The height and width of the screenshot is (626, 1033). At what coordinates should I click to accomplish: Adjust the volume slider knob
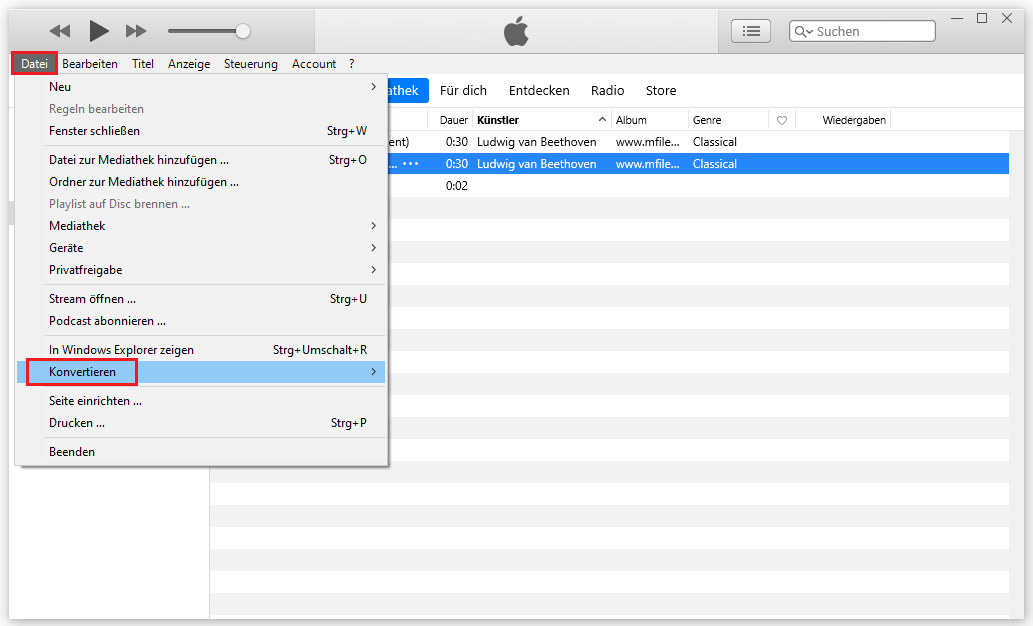point(242,31)
